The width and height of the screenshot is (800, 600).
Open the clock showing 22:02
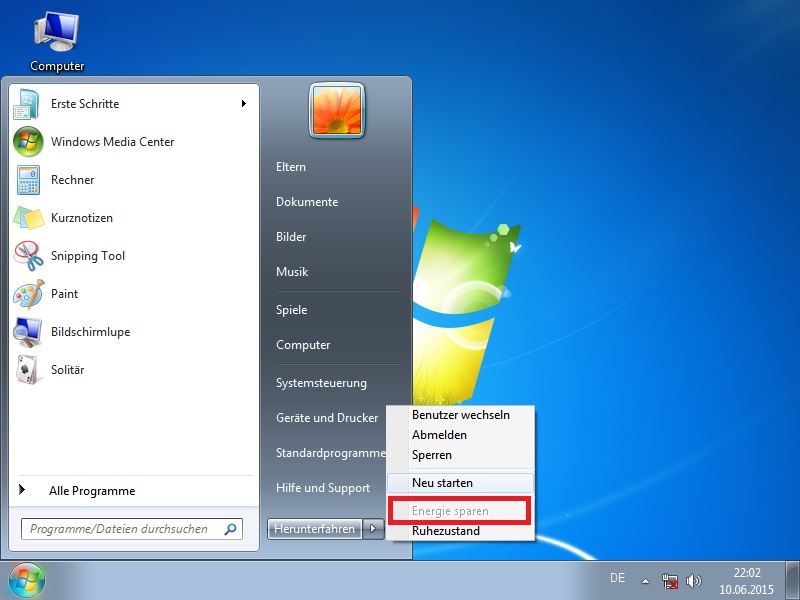[746, 581]
